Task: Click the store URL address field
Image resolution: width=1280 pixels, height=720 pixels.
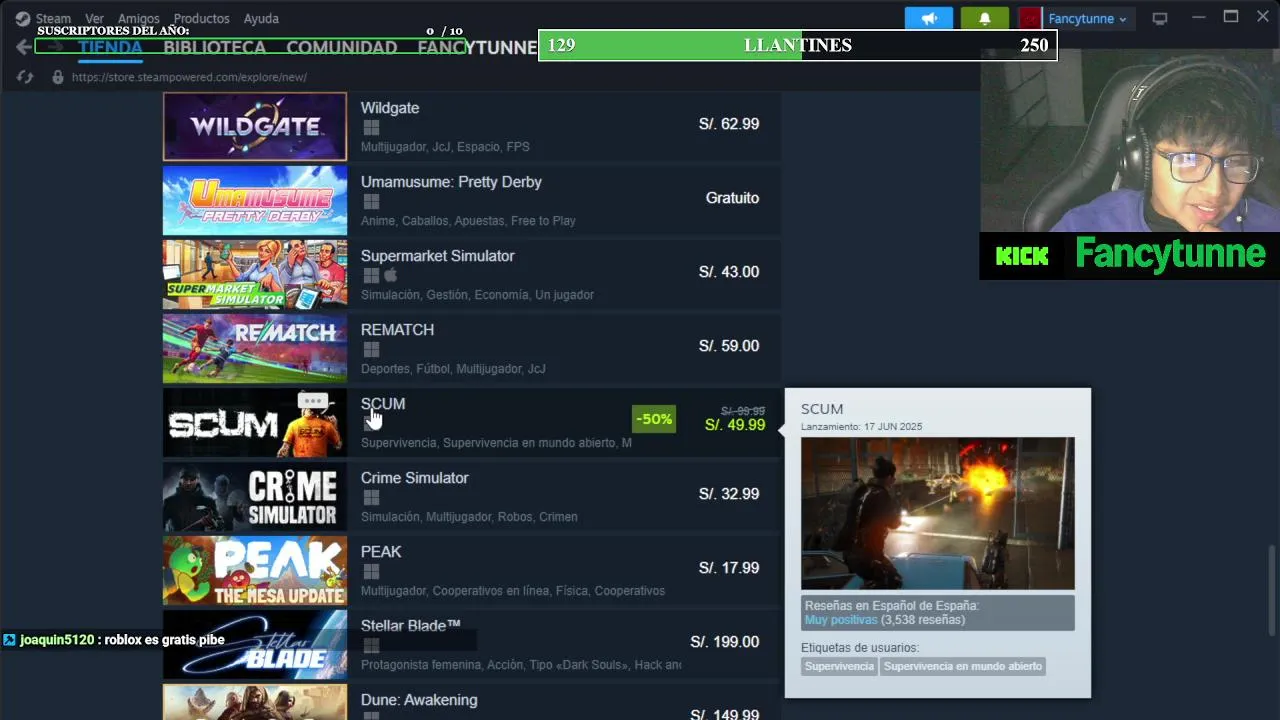Action: 189,77
